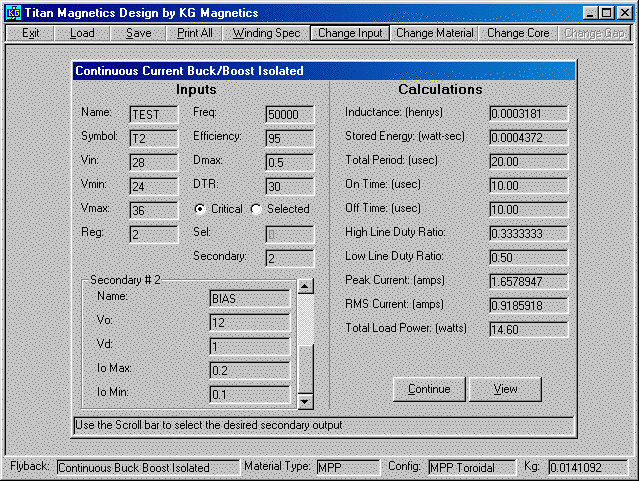Click the KG app icon in title bar
This screenshot has height=481, width=639.
click(13, 13)
